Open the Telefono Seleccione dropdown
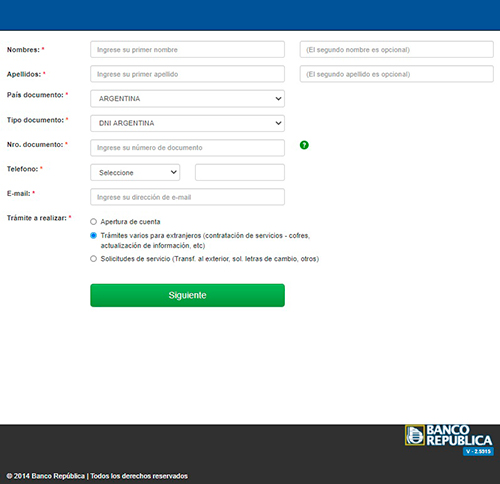The image size is (500, 484). click(x=135, y=172)
